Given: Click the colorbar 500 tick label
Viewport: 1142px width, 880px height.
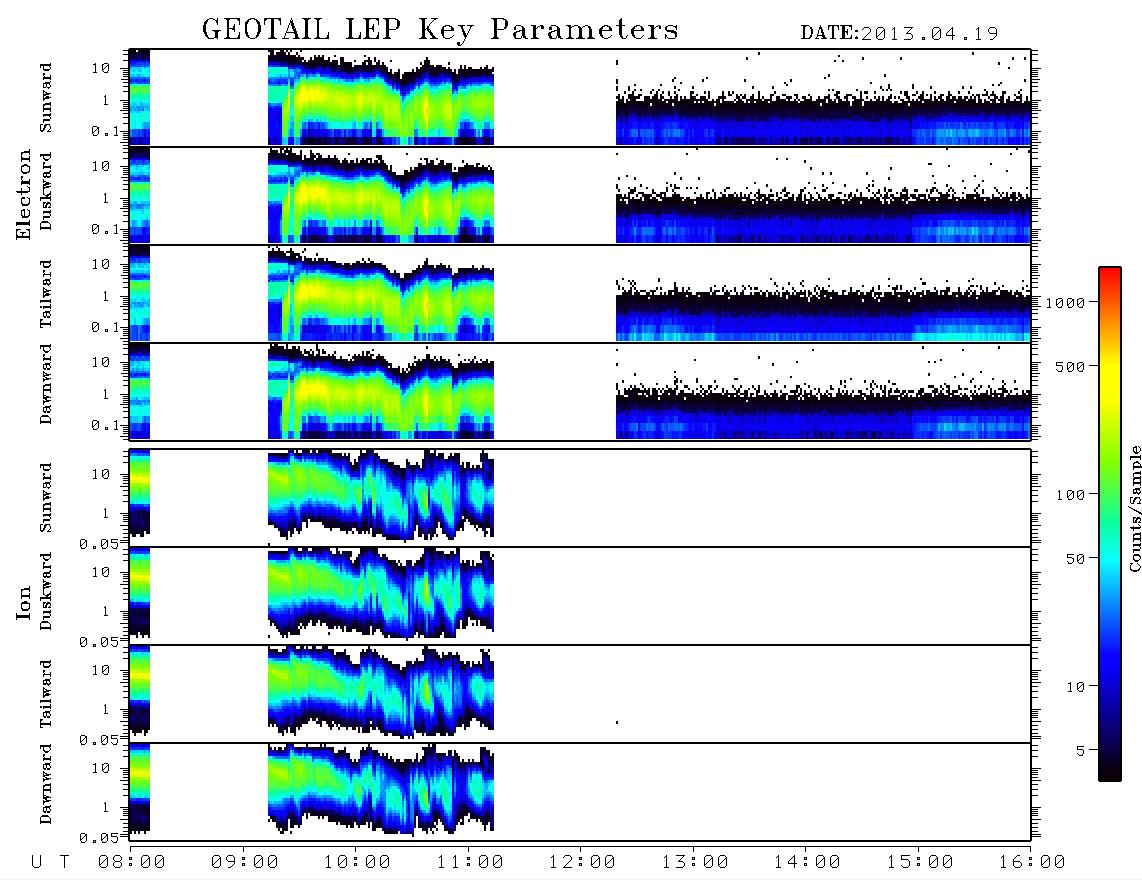Looking at the screenshot, I should pos(1071,366).
